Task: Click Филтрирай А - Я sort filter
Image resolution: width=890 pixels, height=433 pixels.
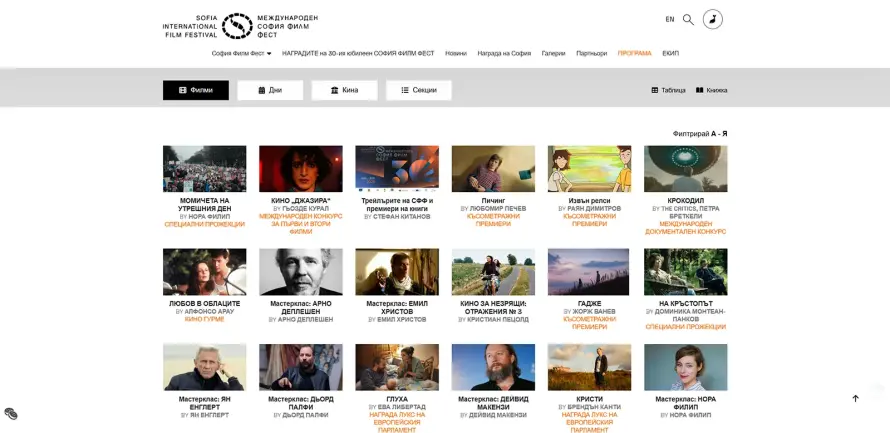Action: point(700,134)
